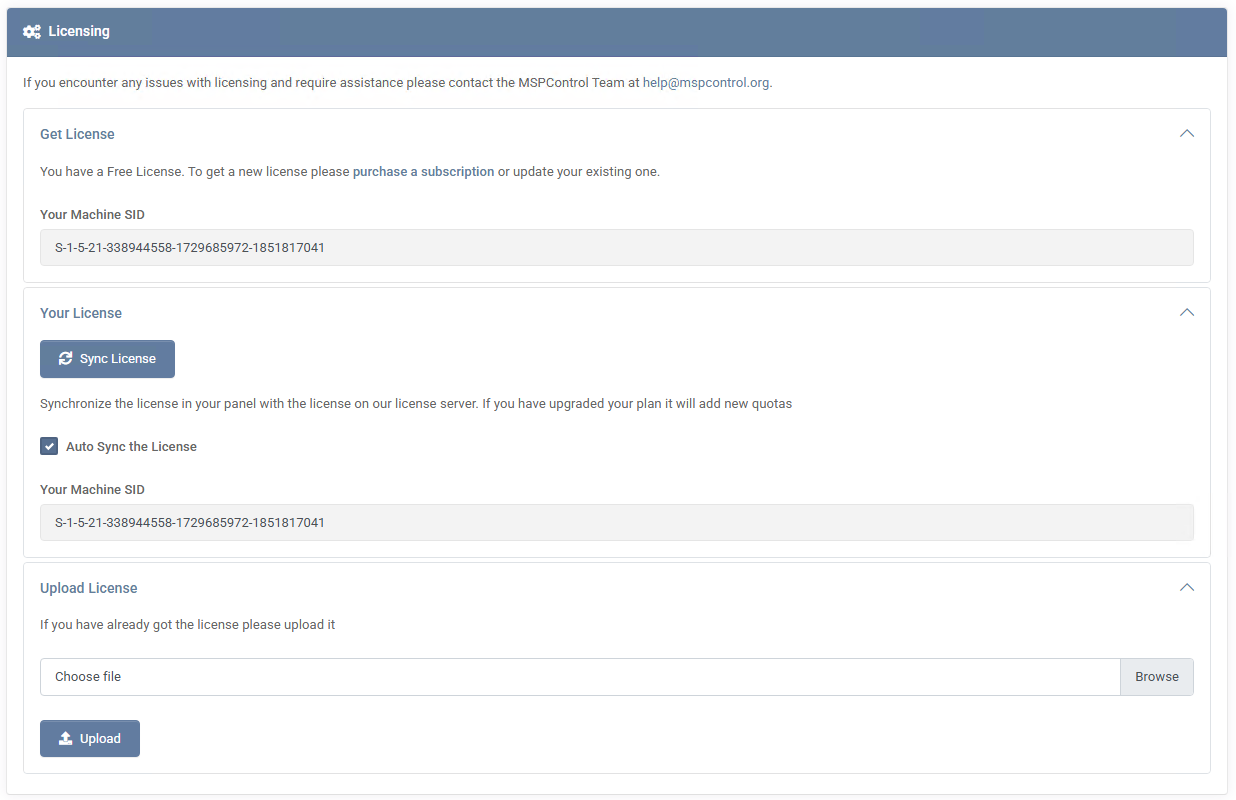Viewport: 1236px width, 800px height.
Task: Collapse the Upload License section chevron
Action: coord(1186,588)
